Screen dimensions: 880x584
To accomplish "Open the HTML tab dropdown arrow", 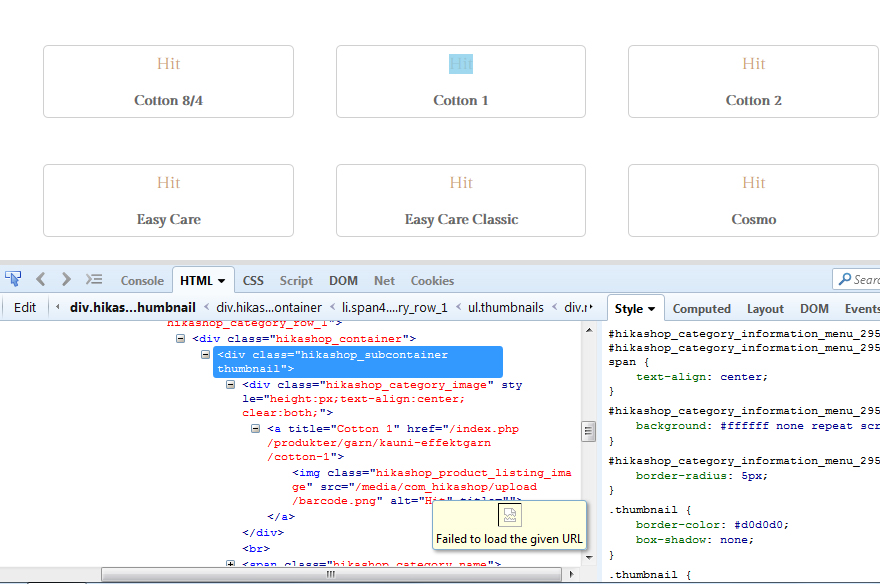I will coord(221,281).
